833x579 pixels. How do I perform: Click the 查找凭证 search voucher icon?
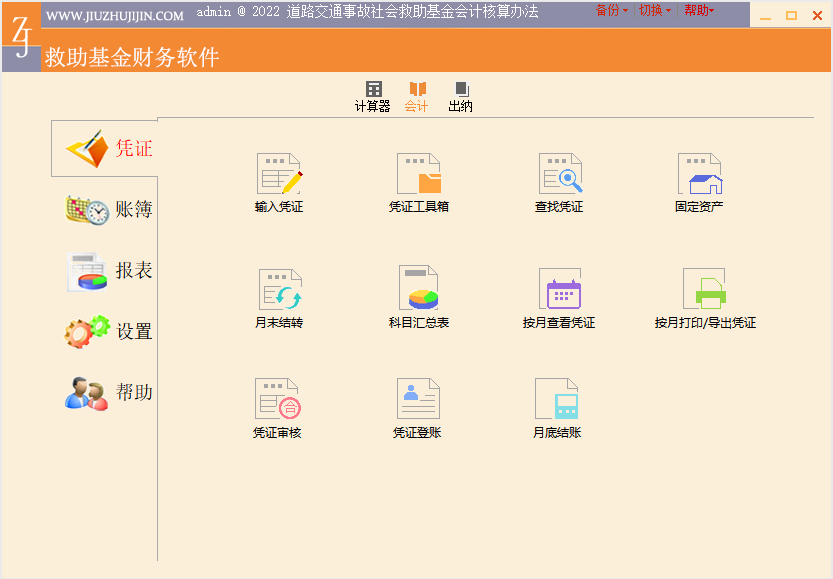(559, 175)
